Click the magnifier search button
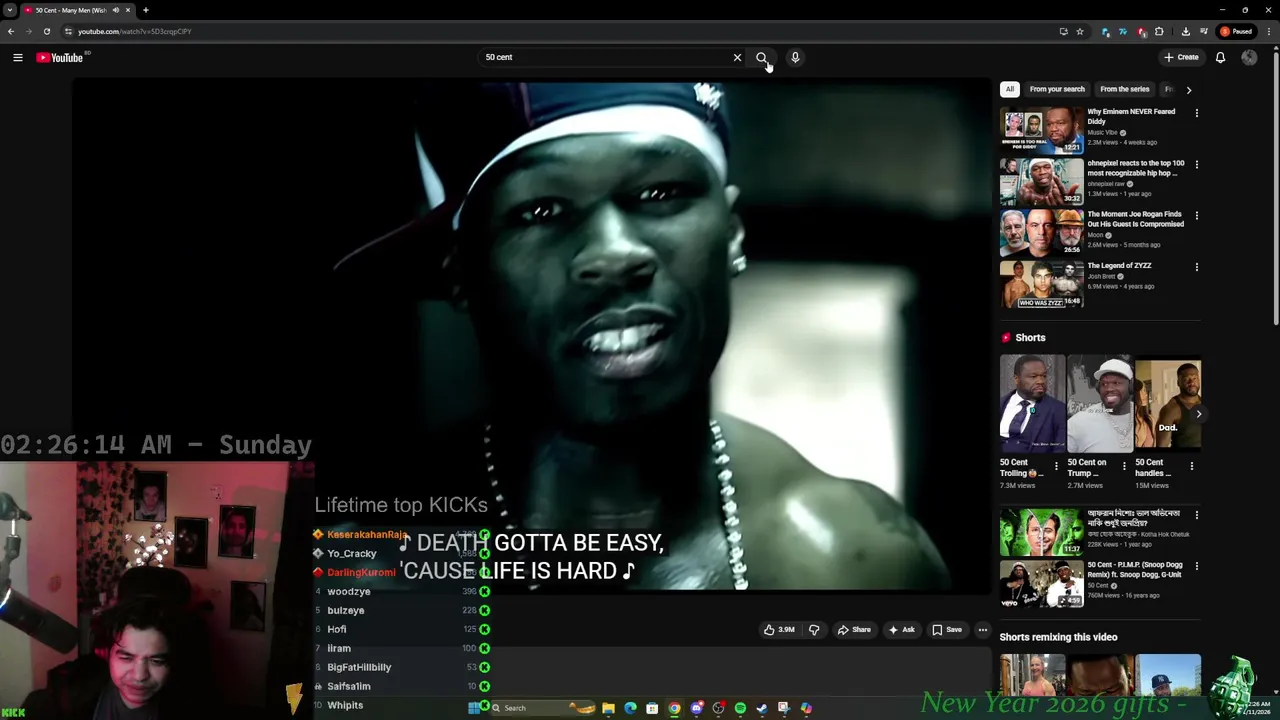The image size is (1280, 720). (762, 57)
